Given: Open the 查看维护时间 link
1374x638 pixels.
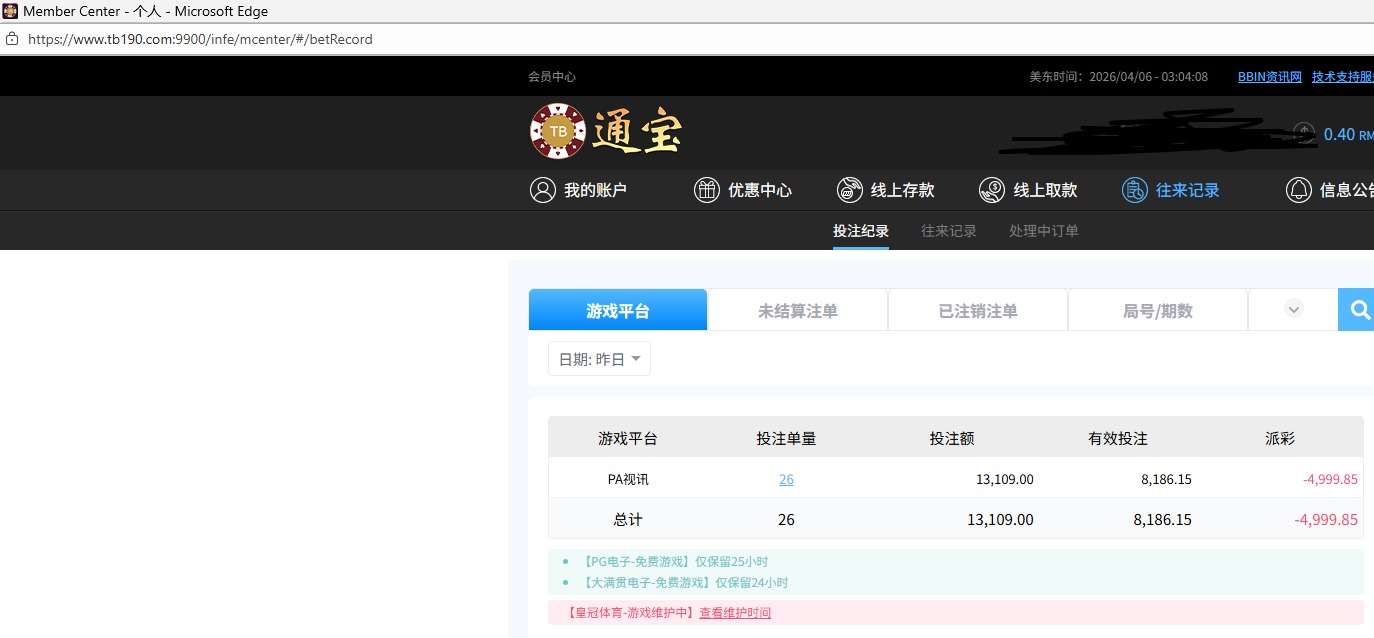Looking at the screenshot, I should 735,613.
